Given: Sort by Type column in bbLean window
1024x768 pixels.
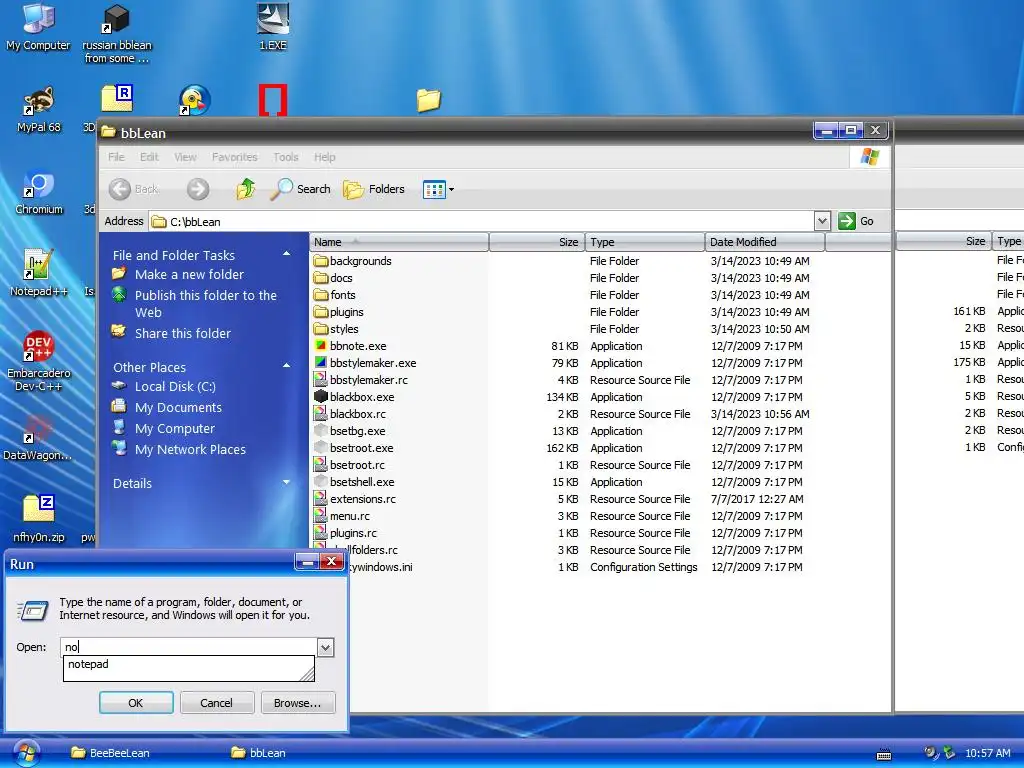Looking at the screenshot, I should 645,242.
